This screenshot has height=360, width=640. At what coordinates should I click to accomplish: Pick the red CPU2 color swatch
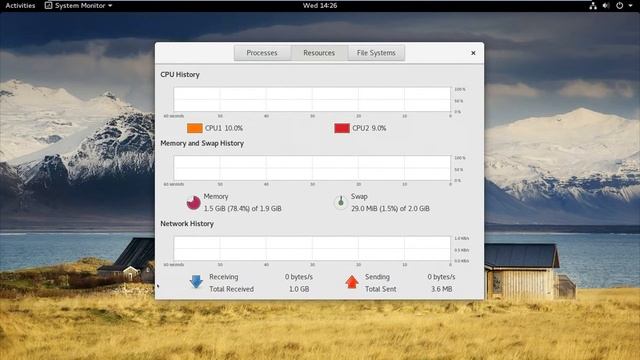tap(342, 128)
